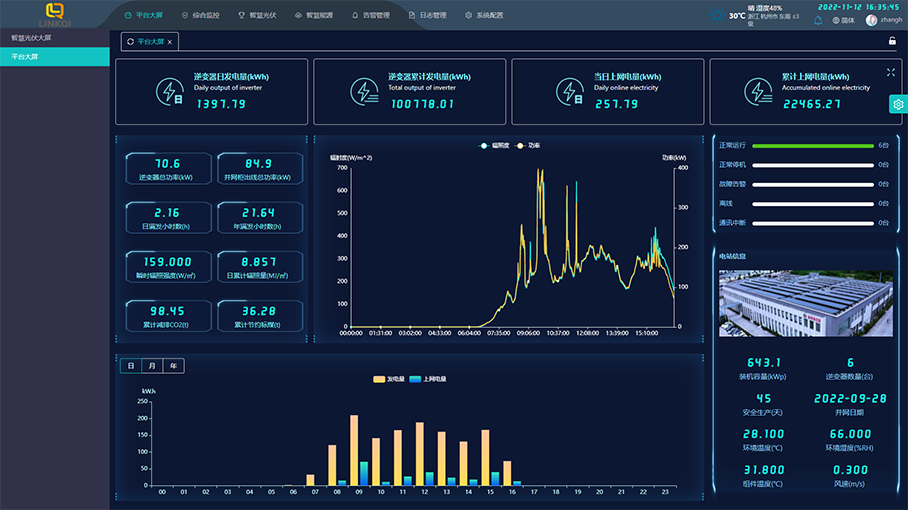Toggle the 辐照度 legend series

click(x=494, y=145)
